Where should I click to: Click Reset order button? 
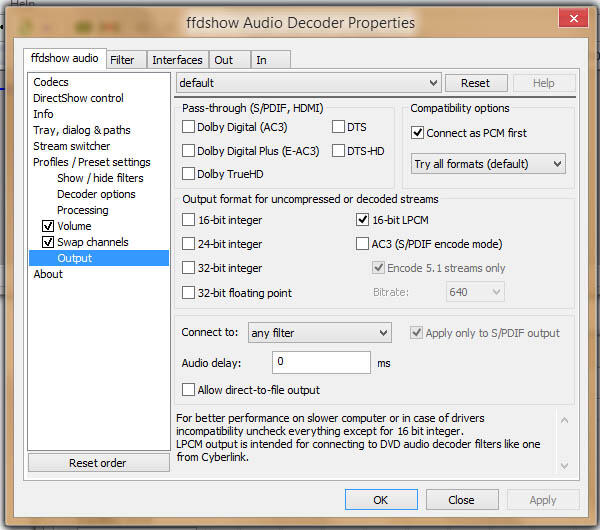point(98,463)
